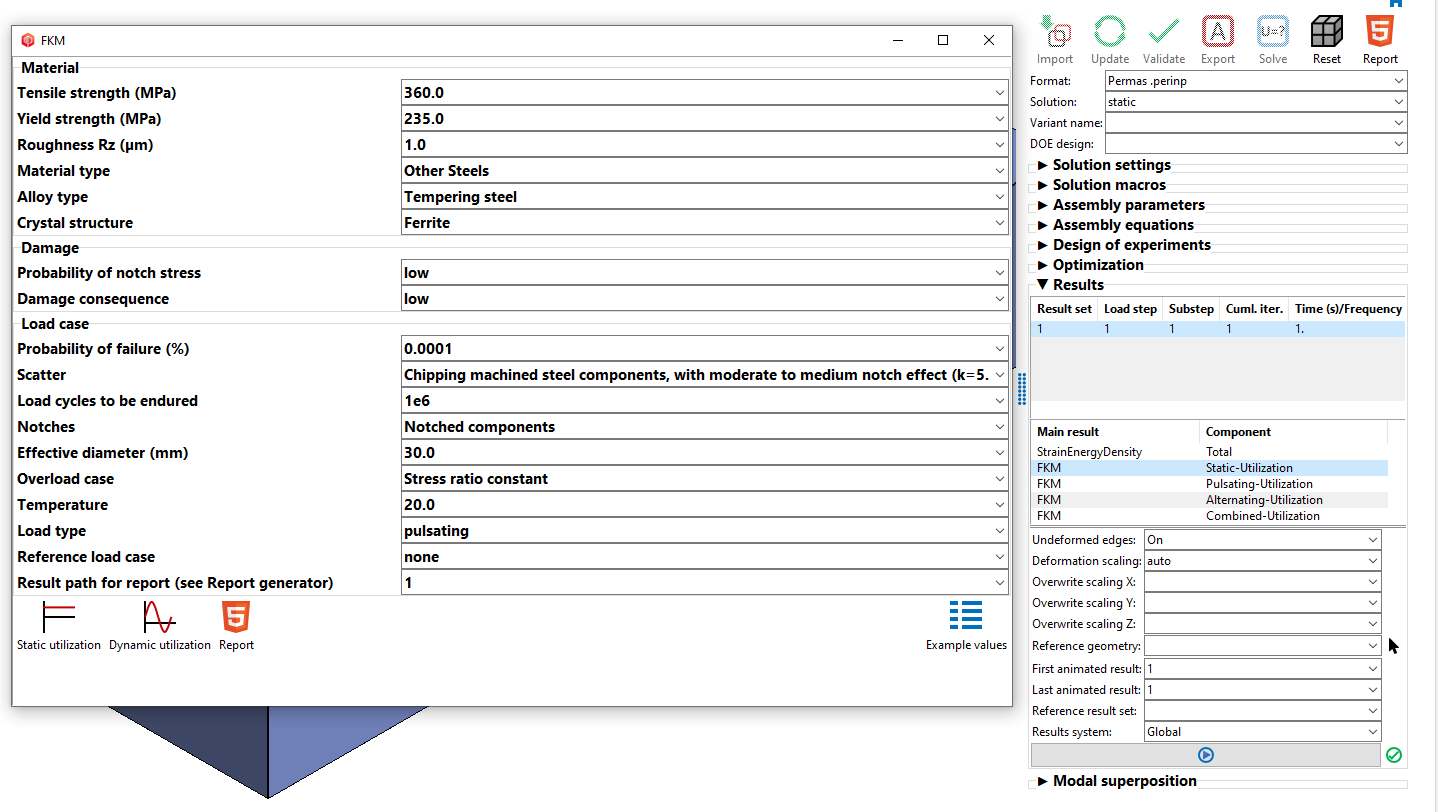Open the Scatter dropdown
The width and height of the screenshot is (1438, 812).
(x=1000, y=375)
